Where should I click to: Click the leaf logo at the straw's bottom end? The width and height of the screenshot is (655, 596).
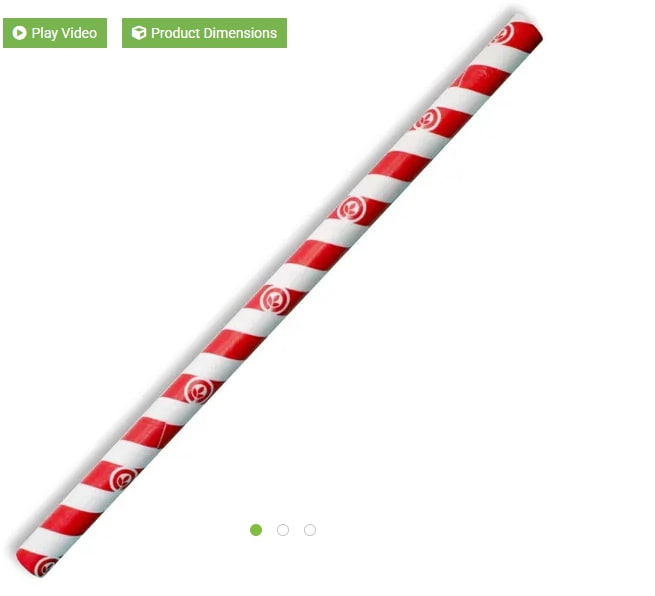coord(46,567)
